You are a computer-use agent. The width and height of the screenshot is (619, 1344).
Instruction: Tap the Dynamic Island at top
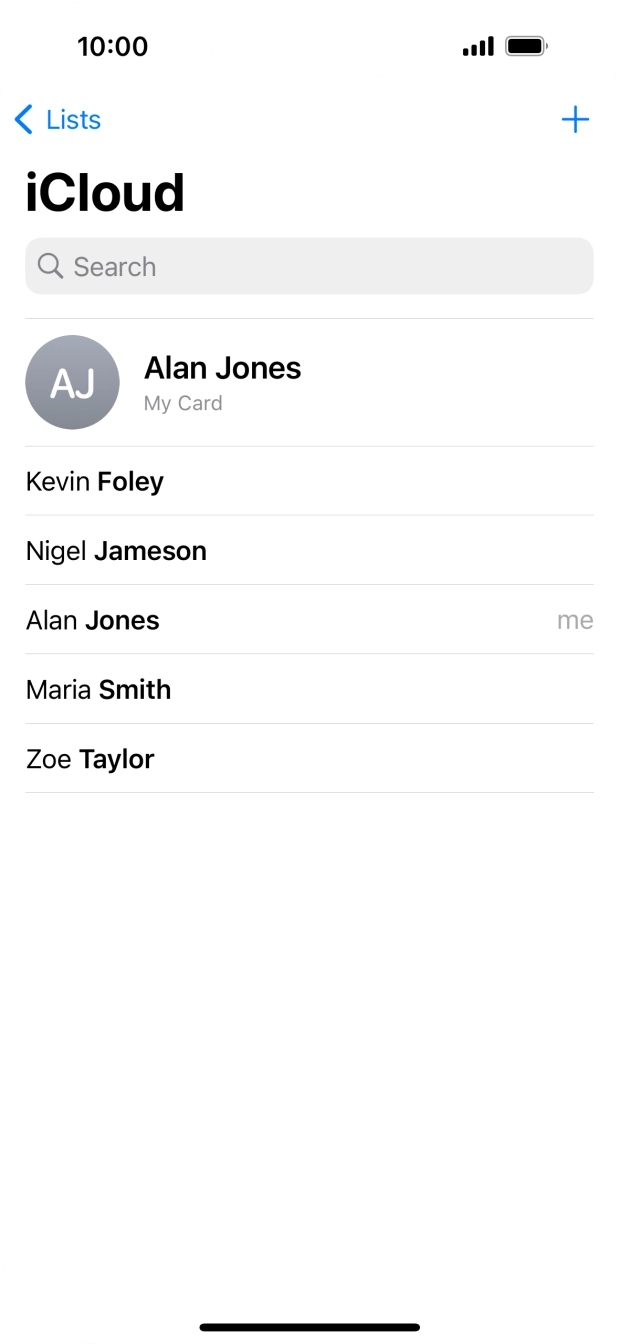pos(309,46)
